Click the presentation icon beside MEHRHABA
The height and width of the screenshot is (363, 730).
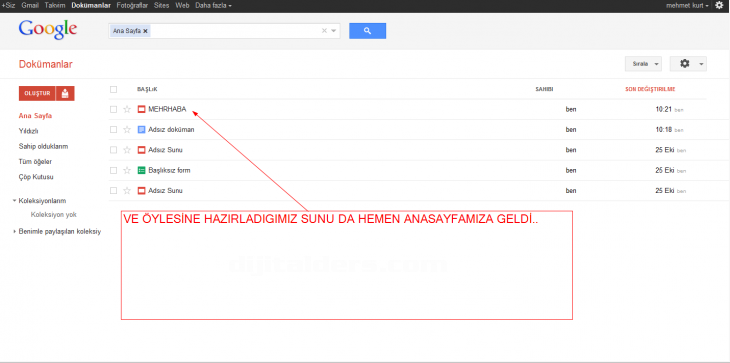point(142,109)
